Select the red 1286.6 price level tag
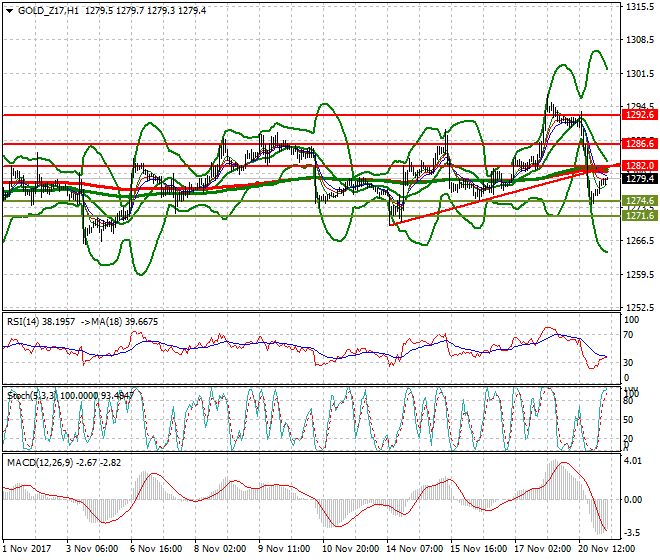The width and height of the screenshot is (660, 560). (x=638, y=144)
